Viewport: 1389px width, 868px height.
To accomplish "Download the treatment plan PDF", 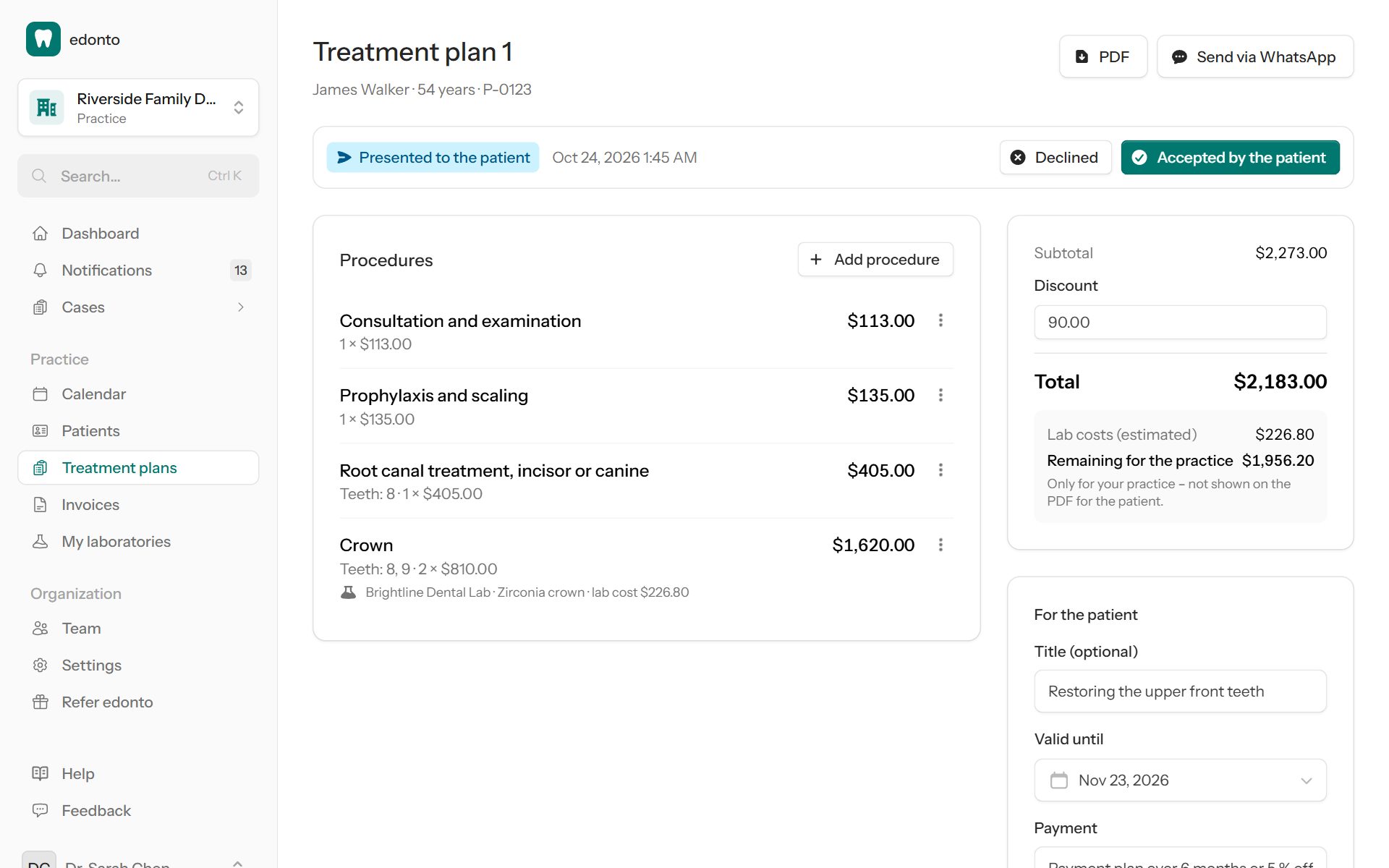I will click(x=1103, y=56).
